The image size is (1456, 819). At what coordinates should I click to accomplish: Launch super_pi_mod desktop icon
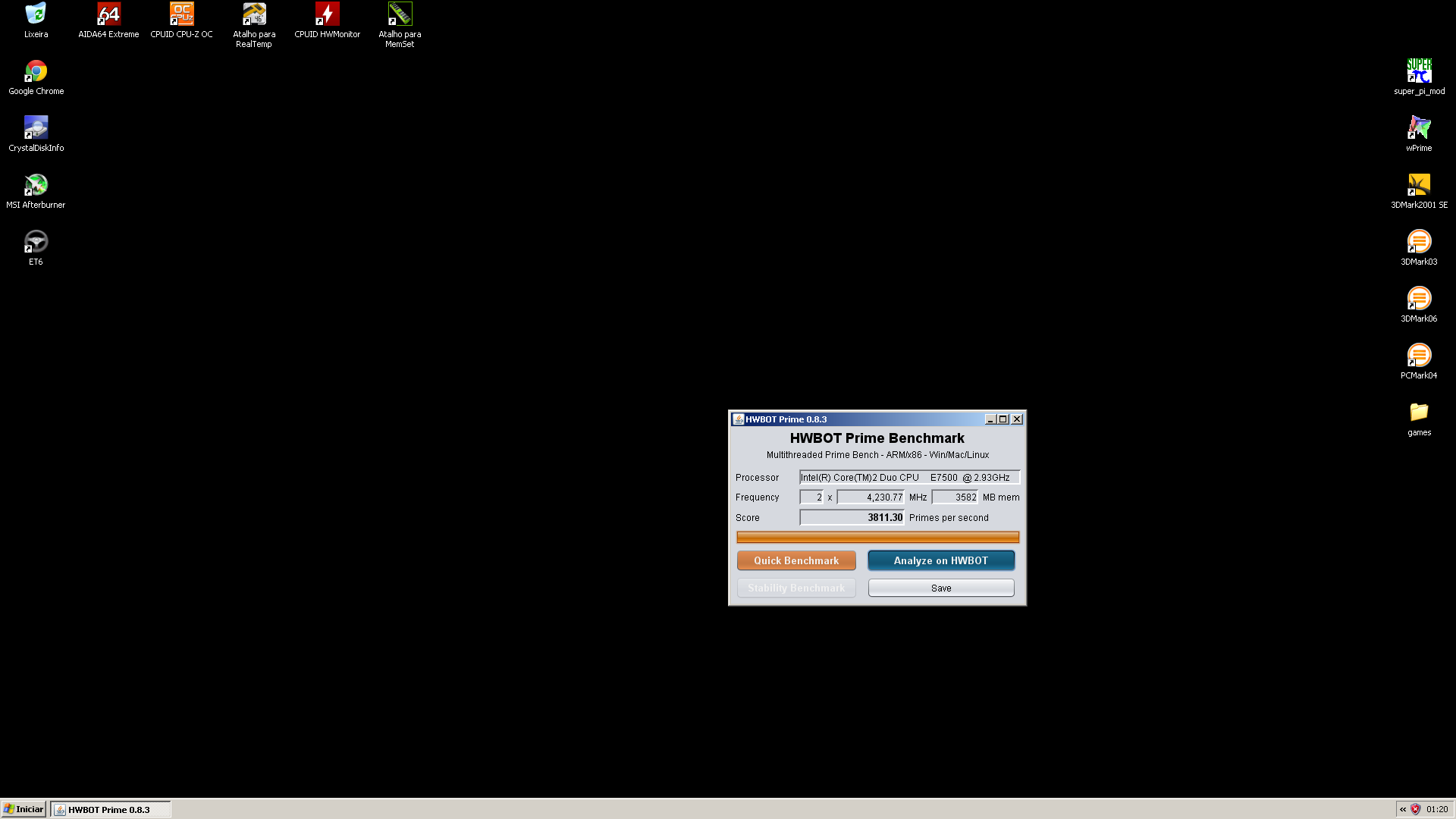1419,71
